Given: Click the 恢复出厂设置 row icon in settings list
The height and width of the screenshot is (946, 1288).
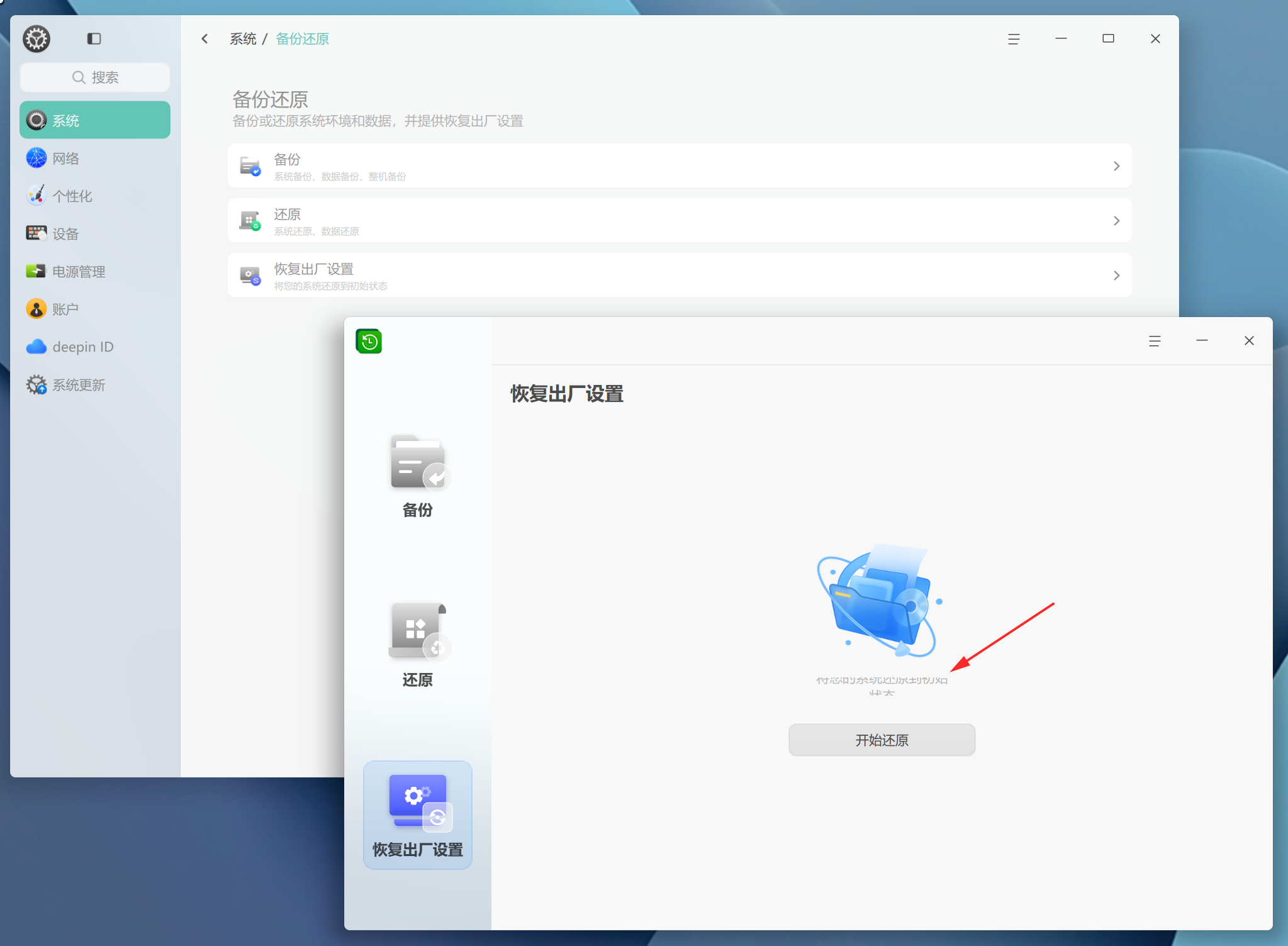Looking at the screenshot, I should (x=250, y=275).
